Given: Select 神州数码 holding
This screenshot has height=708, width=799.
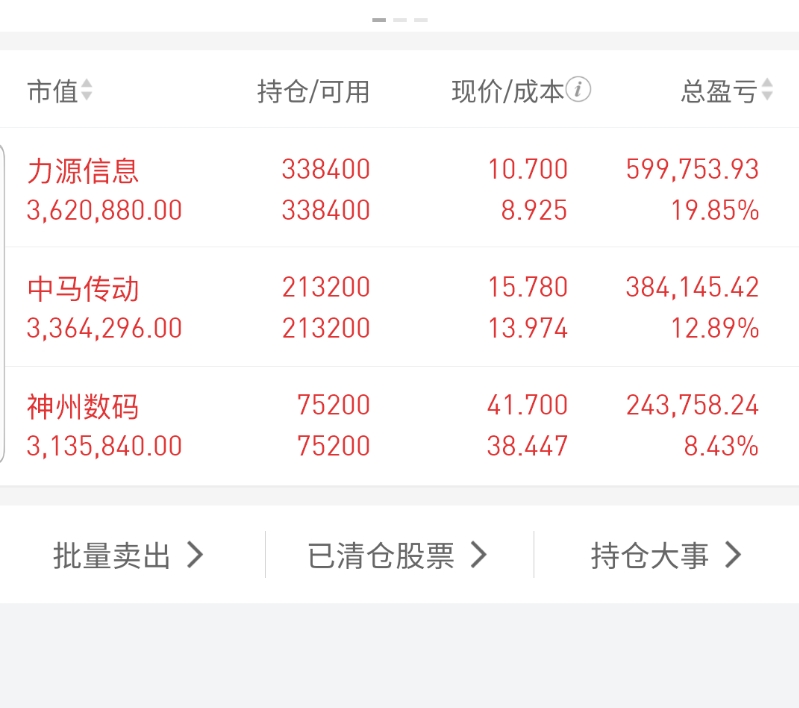Looking at the screenshot, I should pyautogui.click(x=83, y=408).
